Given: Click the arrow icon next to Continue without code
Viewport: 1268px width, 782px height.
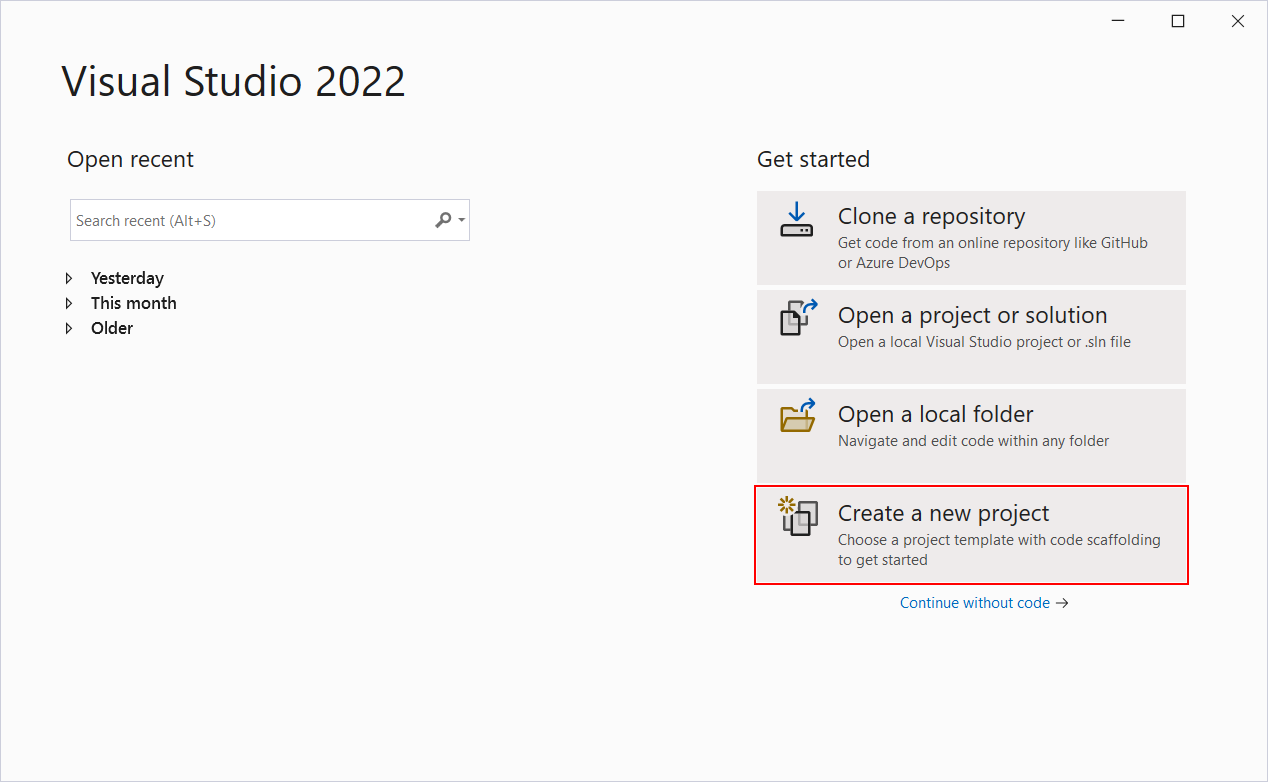Looking at the screenshot, I should (1063, 603).
